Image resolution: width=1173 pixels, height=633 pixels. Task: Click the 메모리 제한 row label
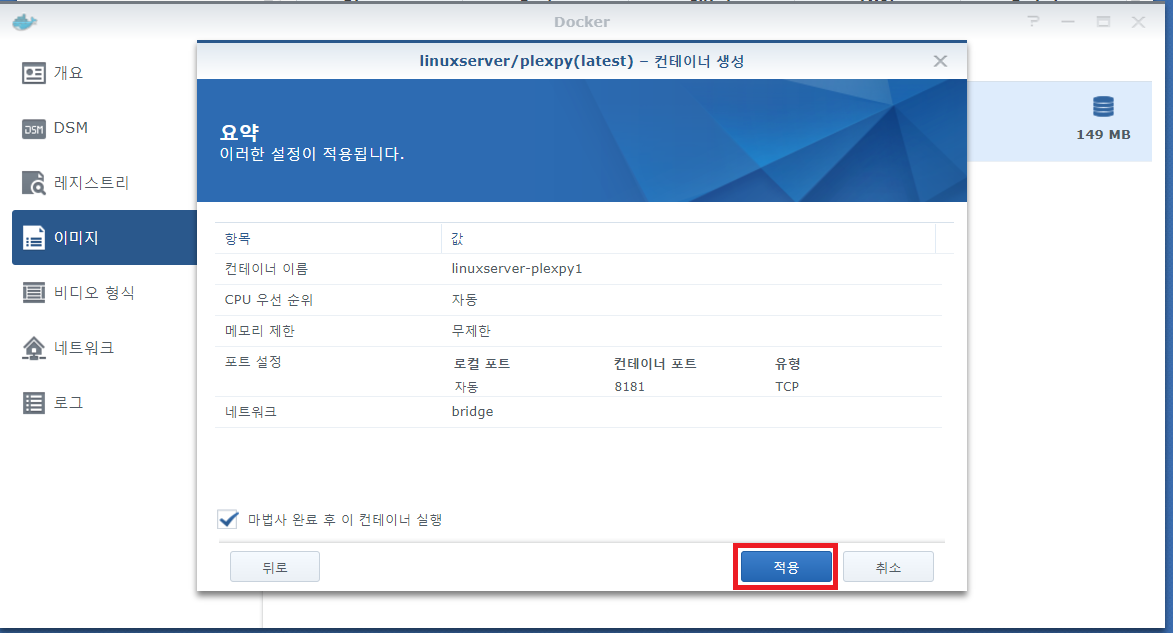tap(260, 331)
